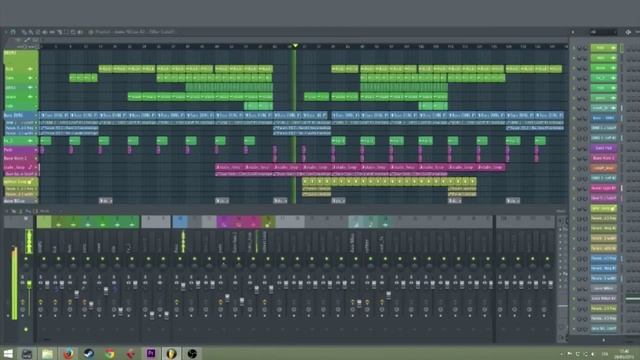This screenshot has width=640, height=360.
Task: Open the Mixer layout dropdown labeled Wide
Action: [44, 211]
